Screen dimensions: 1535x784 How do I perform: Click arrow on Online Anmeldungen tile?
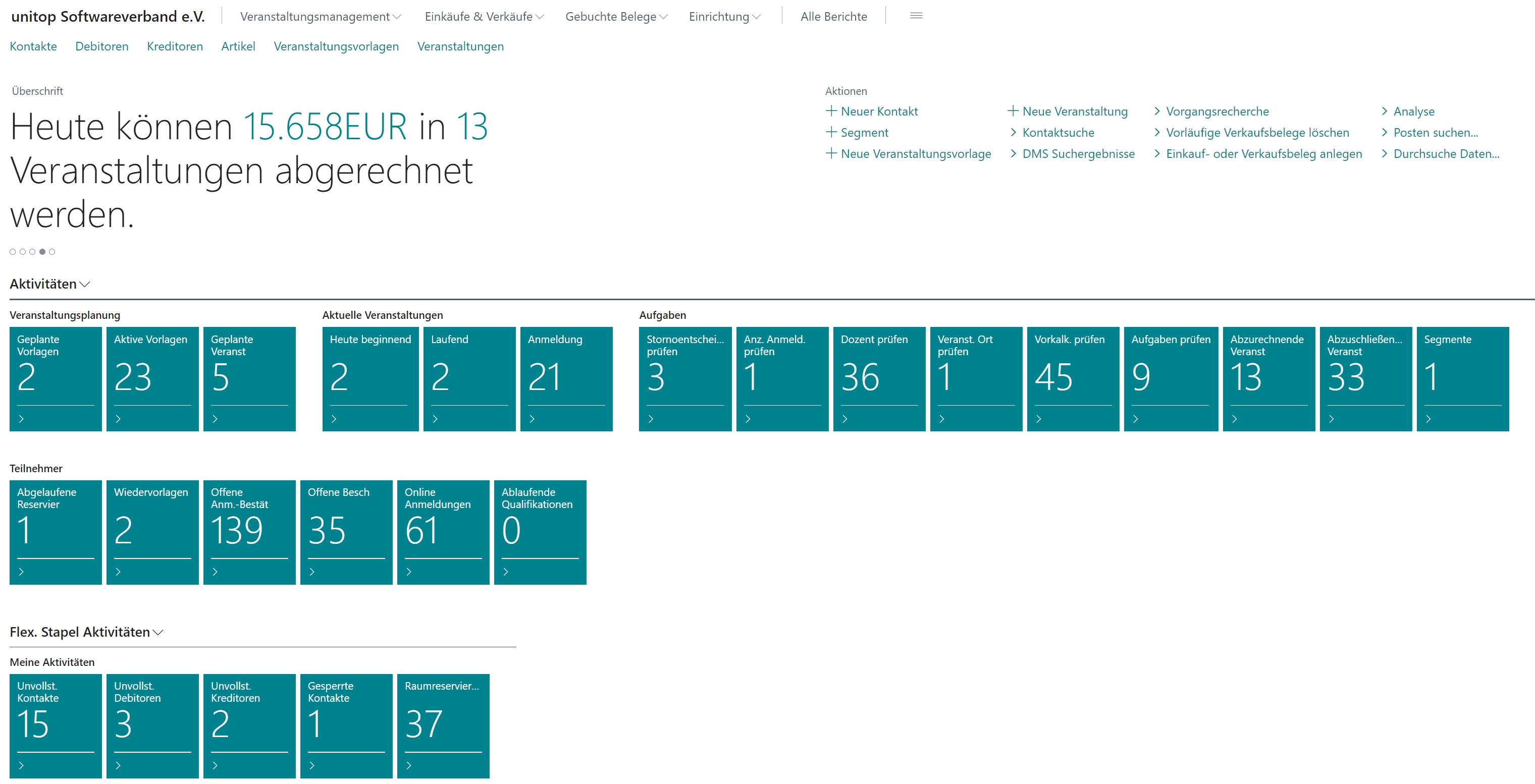pyautogui.click(x=409, y=572)
